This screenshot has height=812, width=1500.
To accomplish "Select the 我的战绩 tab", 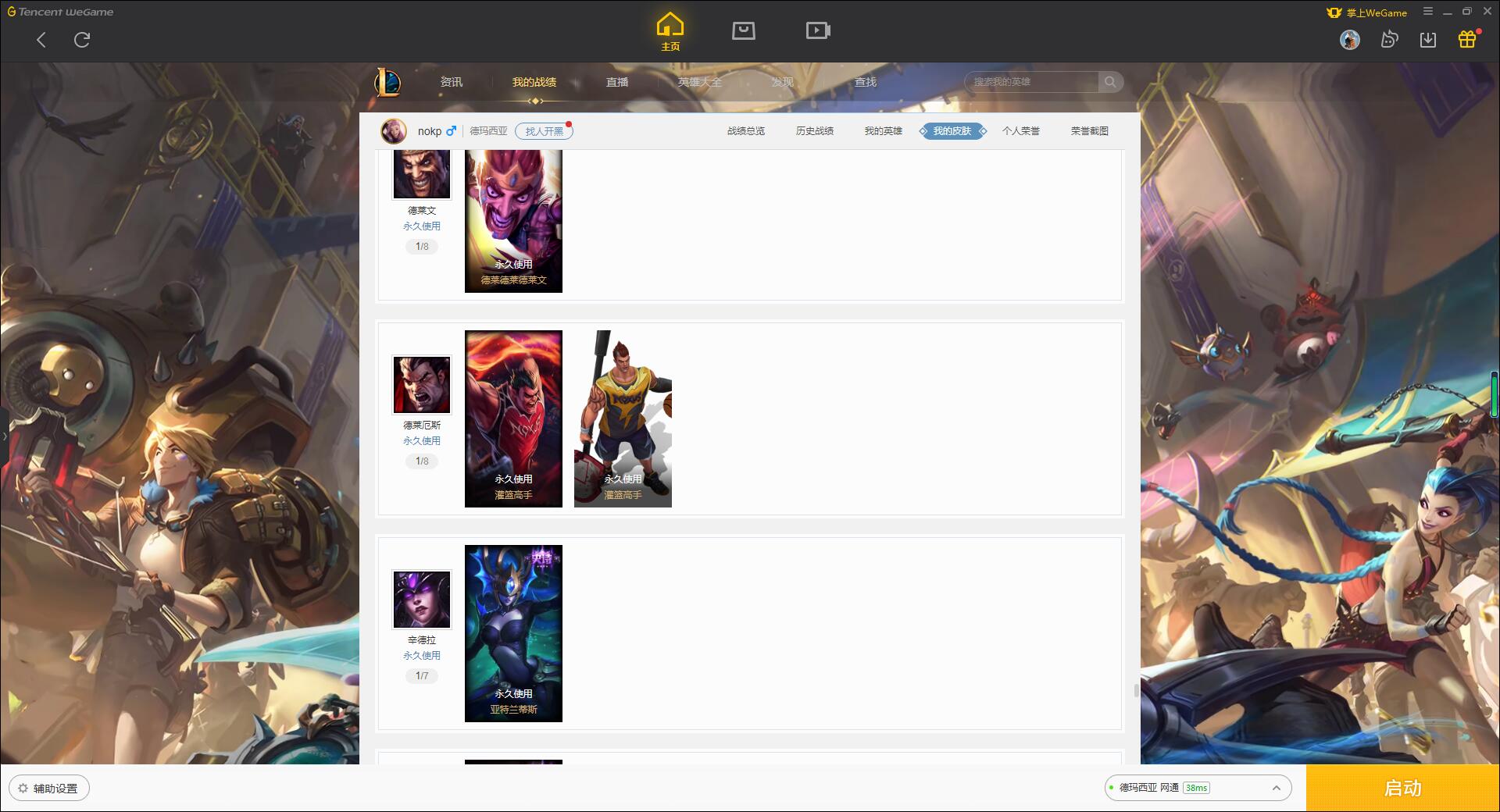I will point(534,82).
